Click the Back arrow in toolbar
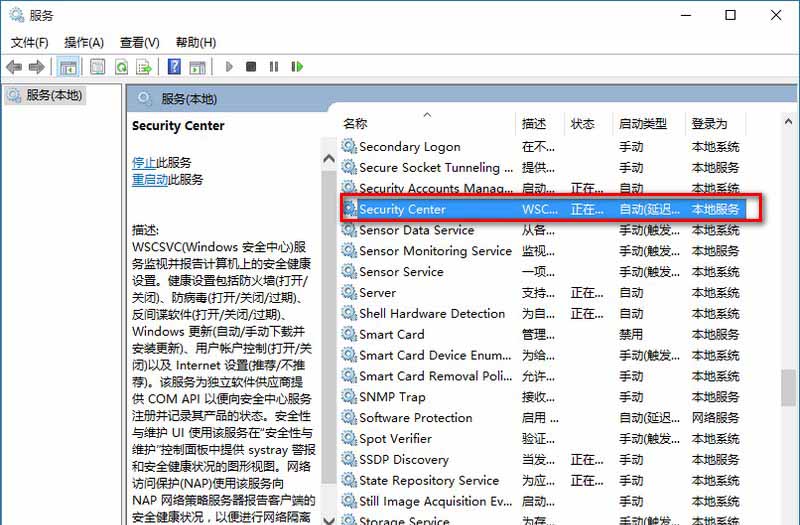 click(x=14, y=67)
